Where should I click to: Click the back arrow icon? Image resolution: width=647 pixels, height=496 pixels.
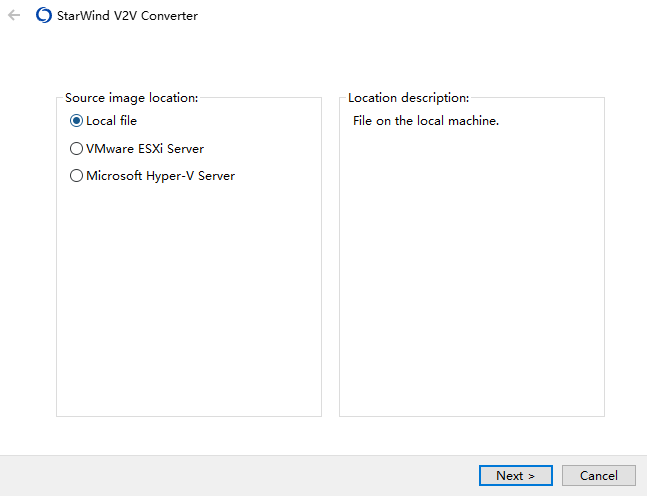point(14,16)
